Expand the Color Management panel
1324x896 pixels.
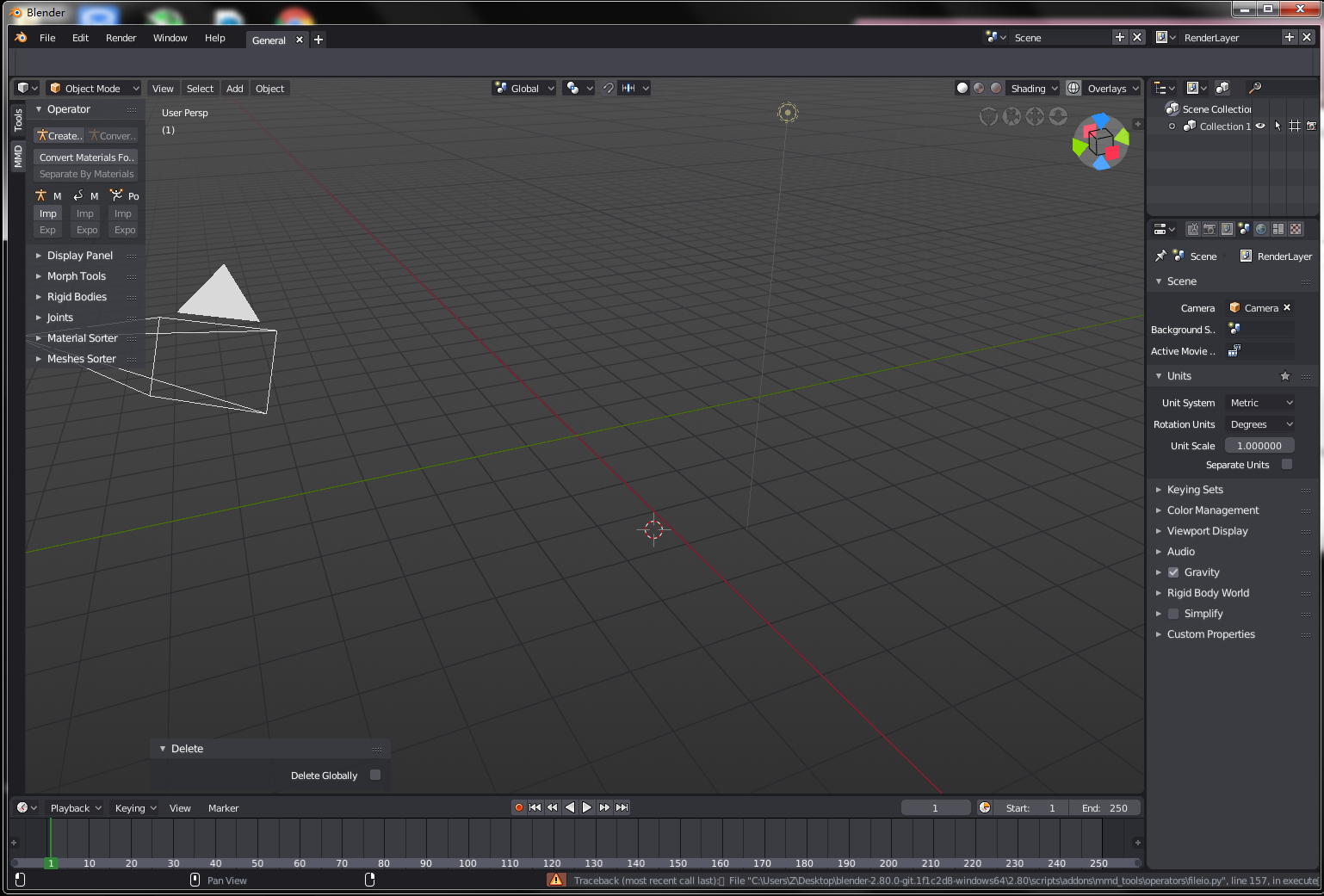pos(1213,510)
